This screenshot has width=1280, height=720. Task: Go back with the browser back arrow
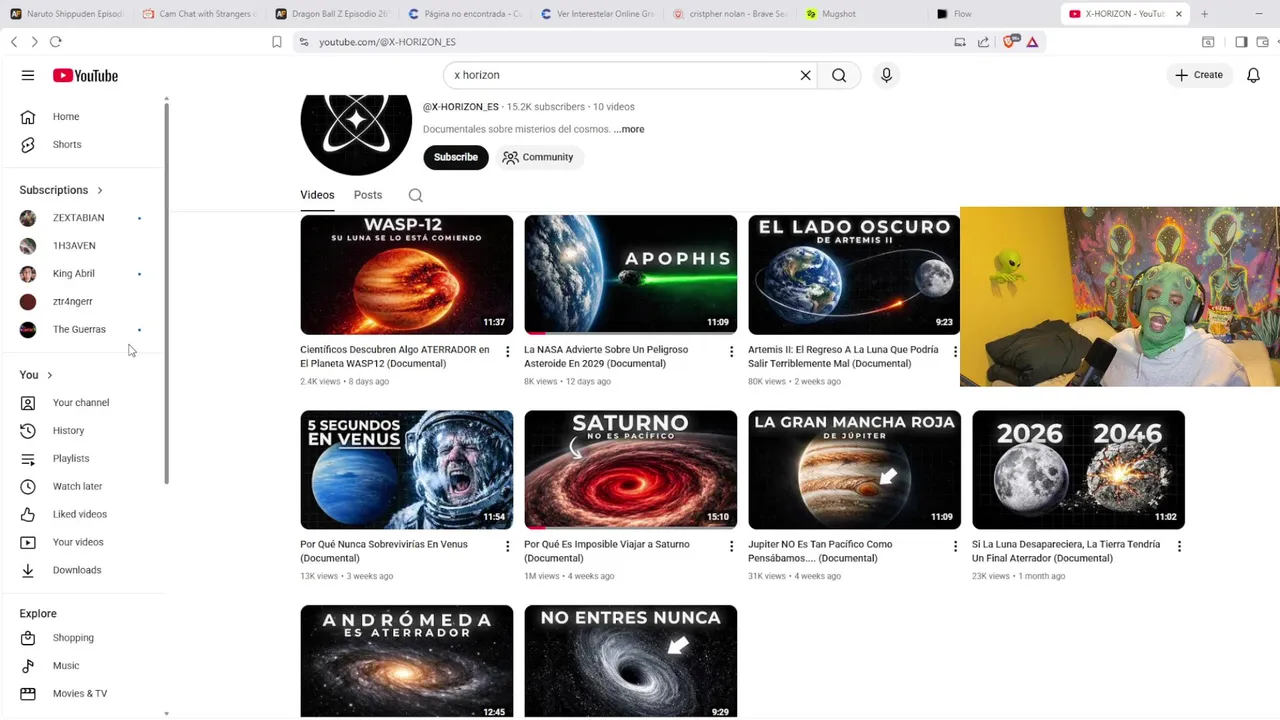click(14, 42)
